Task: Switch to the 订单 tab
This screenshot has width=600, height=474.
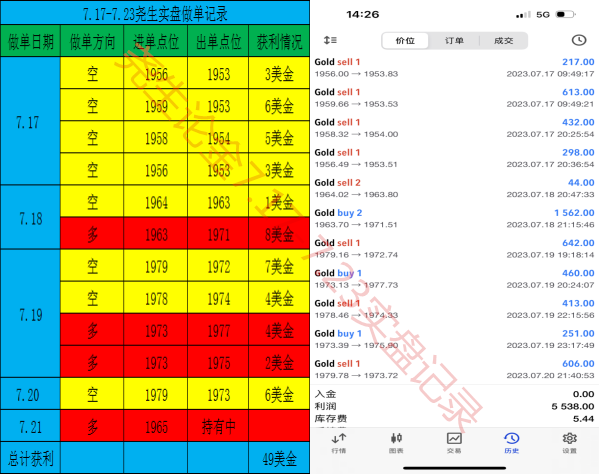Action: [454, 41]
